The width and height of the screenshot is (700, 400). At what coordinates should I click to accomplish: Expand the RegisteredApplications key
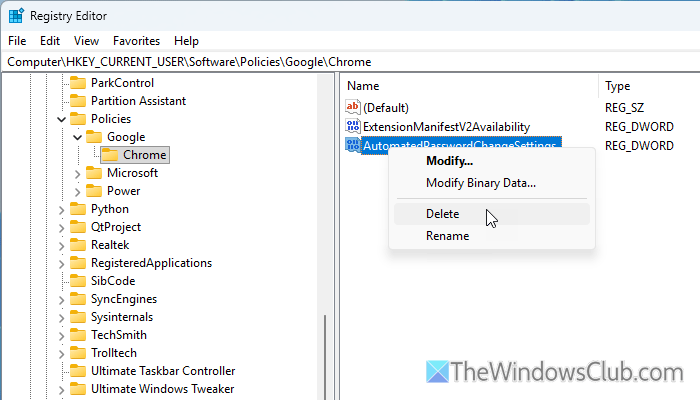pos(62,263)
